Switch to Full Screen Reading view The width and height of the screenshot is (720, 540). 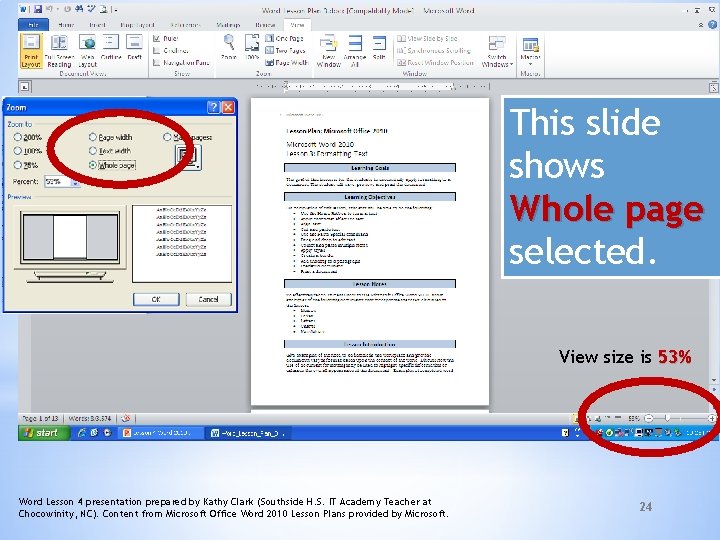click(x=59, y=51)
